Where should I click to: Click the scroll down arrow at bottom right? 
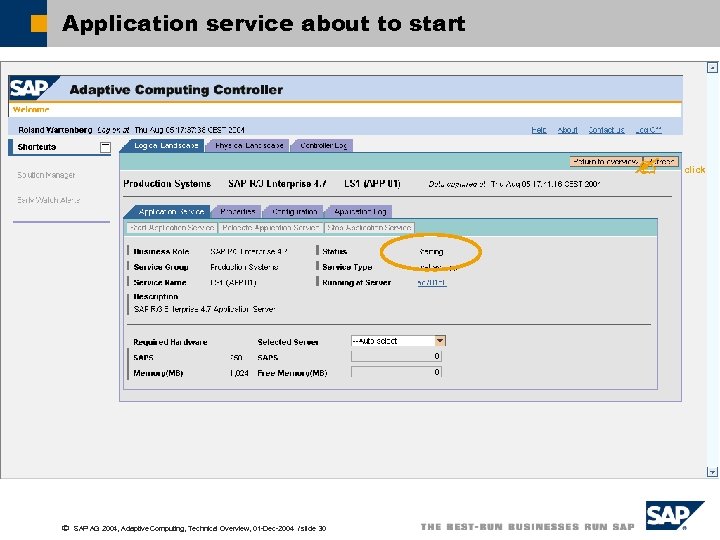pos(712,472)
